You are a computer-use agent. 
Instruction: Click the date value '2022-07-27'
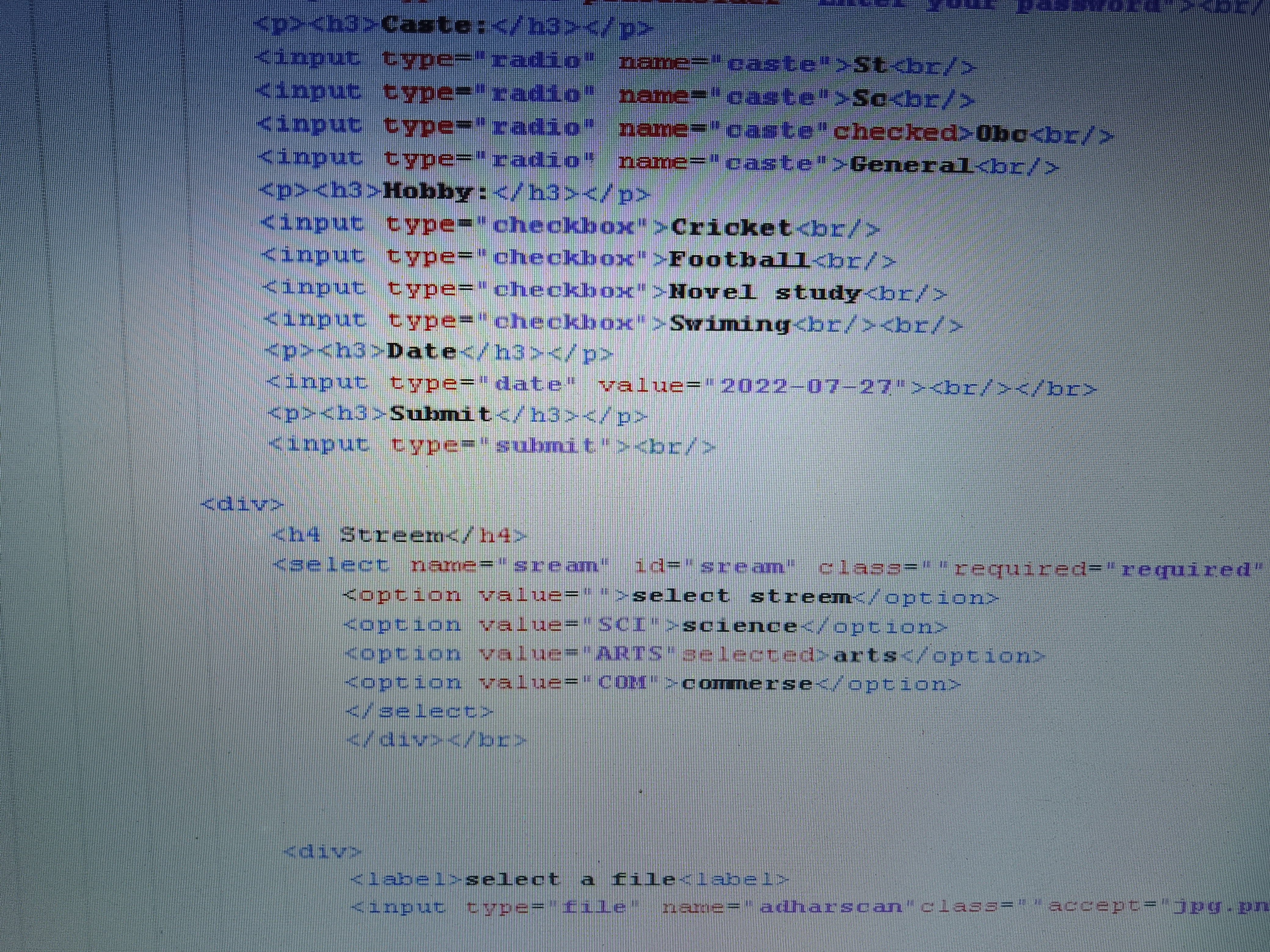807,387
